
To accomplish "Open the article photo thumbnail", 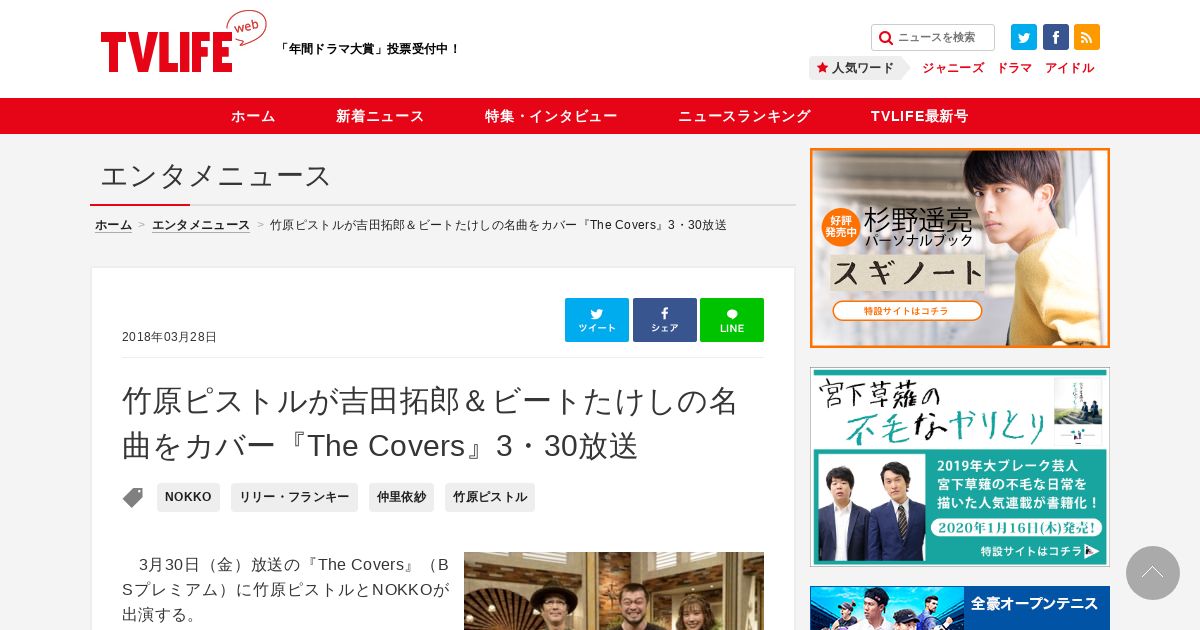I will pos(614,591).
